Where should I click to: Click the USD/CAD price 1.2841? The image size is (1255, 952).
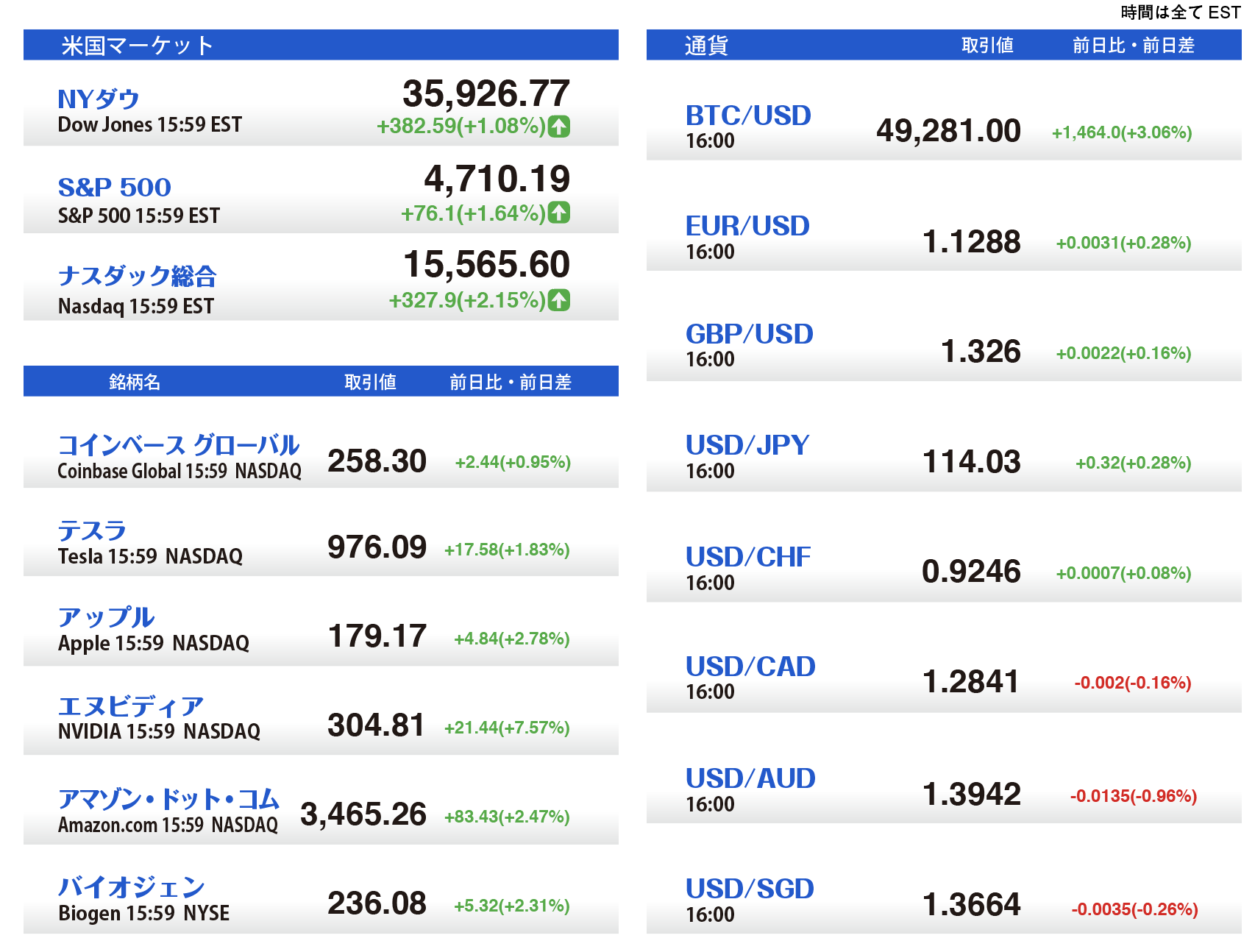971,682
